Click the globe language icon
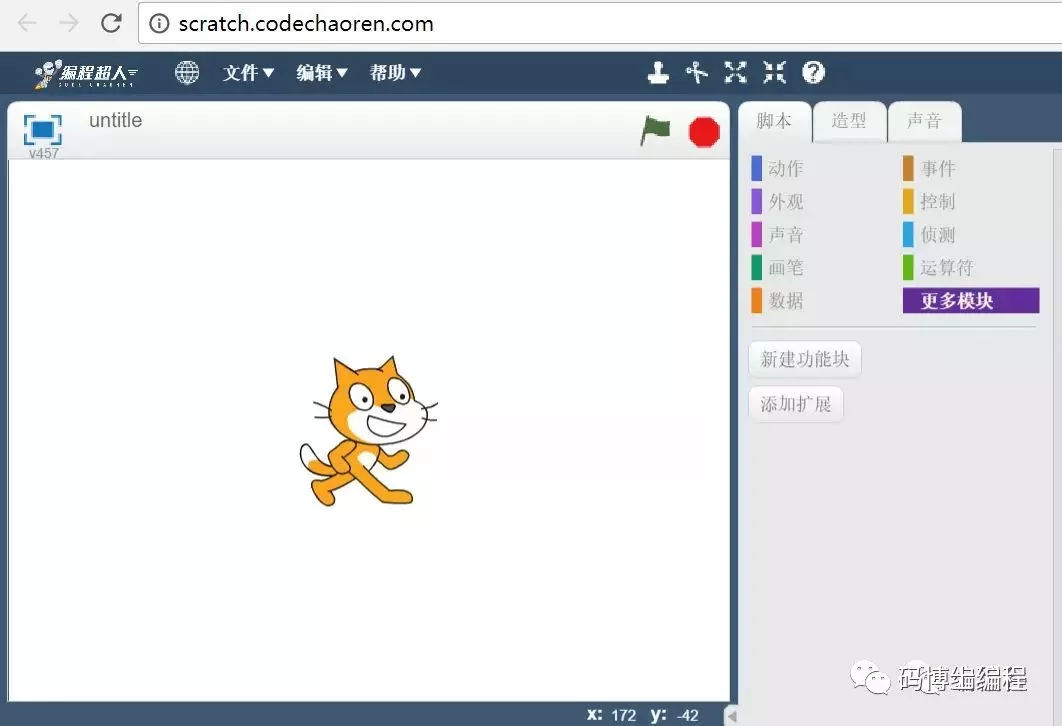The height and width of the screenshot is (726, 1062). click(187, 72)
